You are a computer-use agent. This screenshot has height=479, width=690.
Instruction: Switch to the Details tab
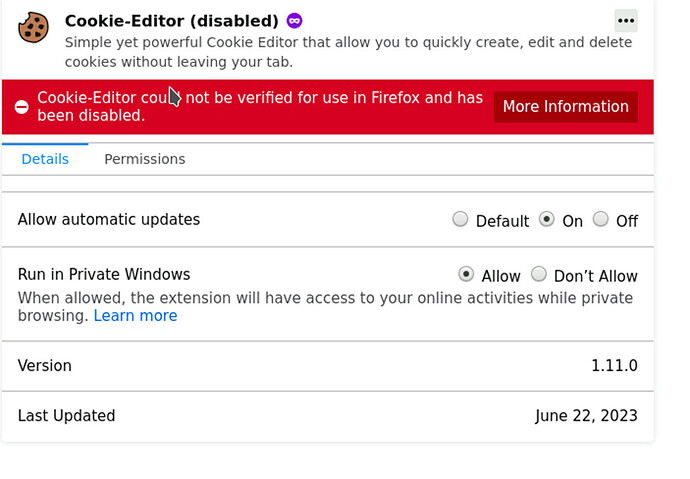pos(45,159)
